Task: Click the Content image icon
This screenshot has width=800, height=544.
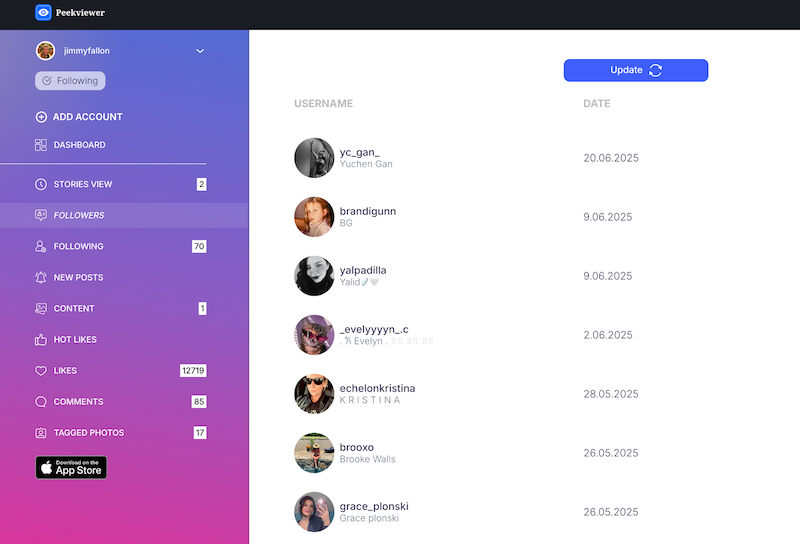Action: point(41,309)
